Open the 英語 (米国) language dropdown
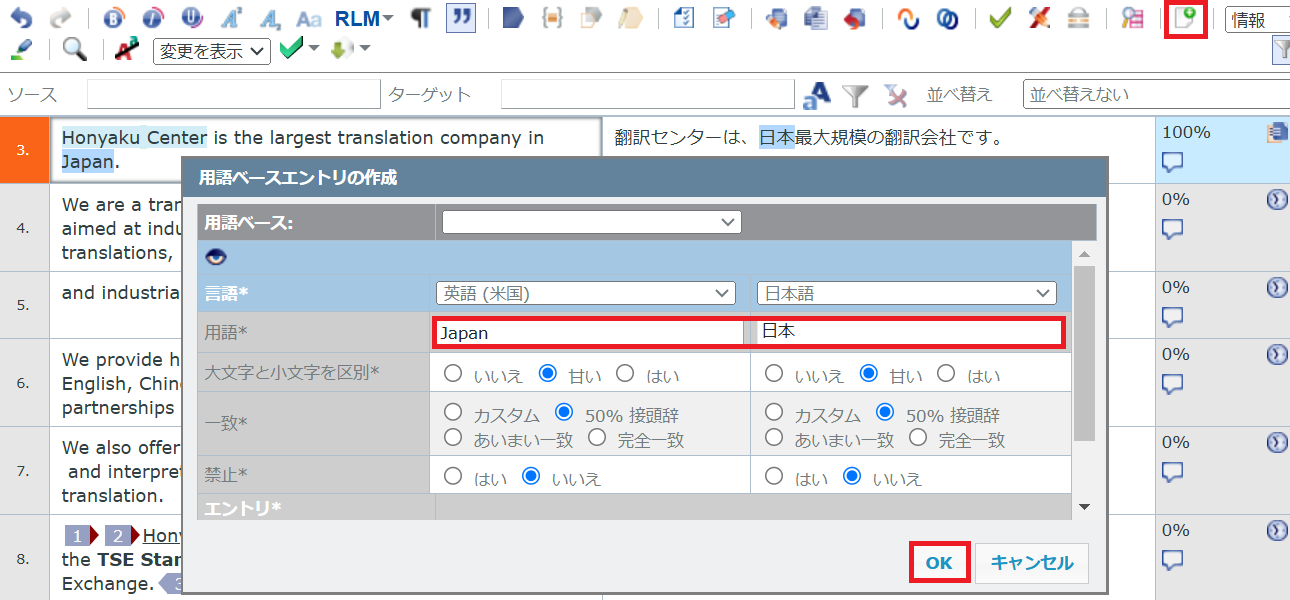 coord(586,293)
